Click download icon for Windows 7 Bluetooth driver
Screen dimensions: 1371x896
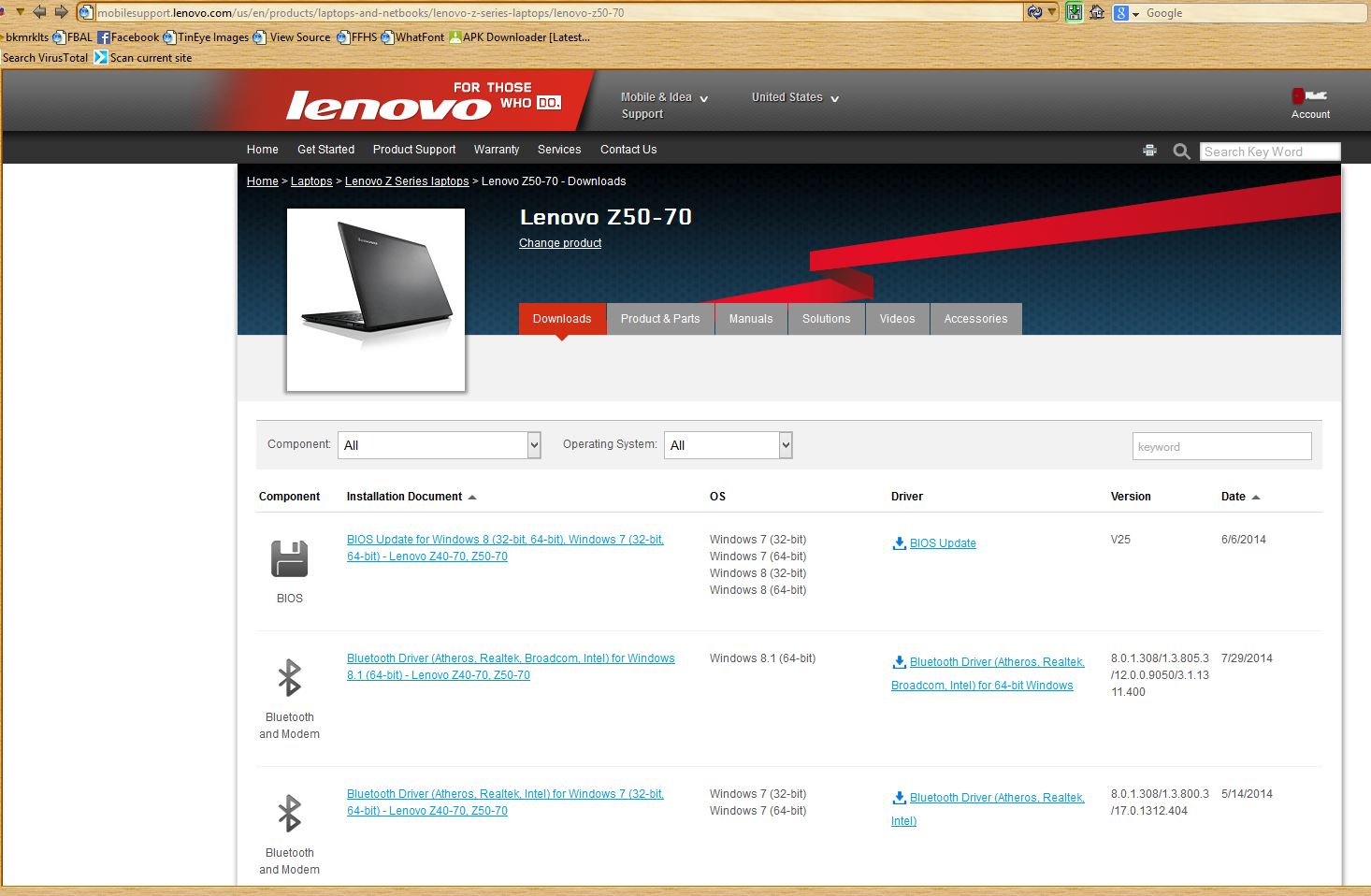click(x=899, y=798)
